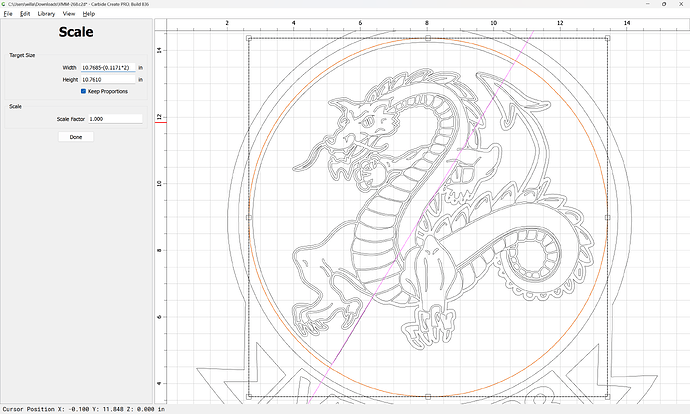Click the red marker on vertical ruler

click(x=159, y=122)
